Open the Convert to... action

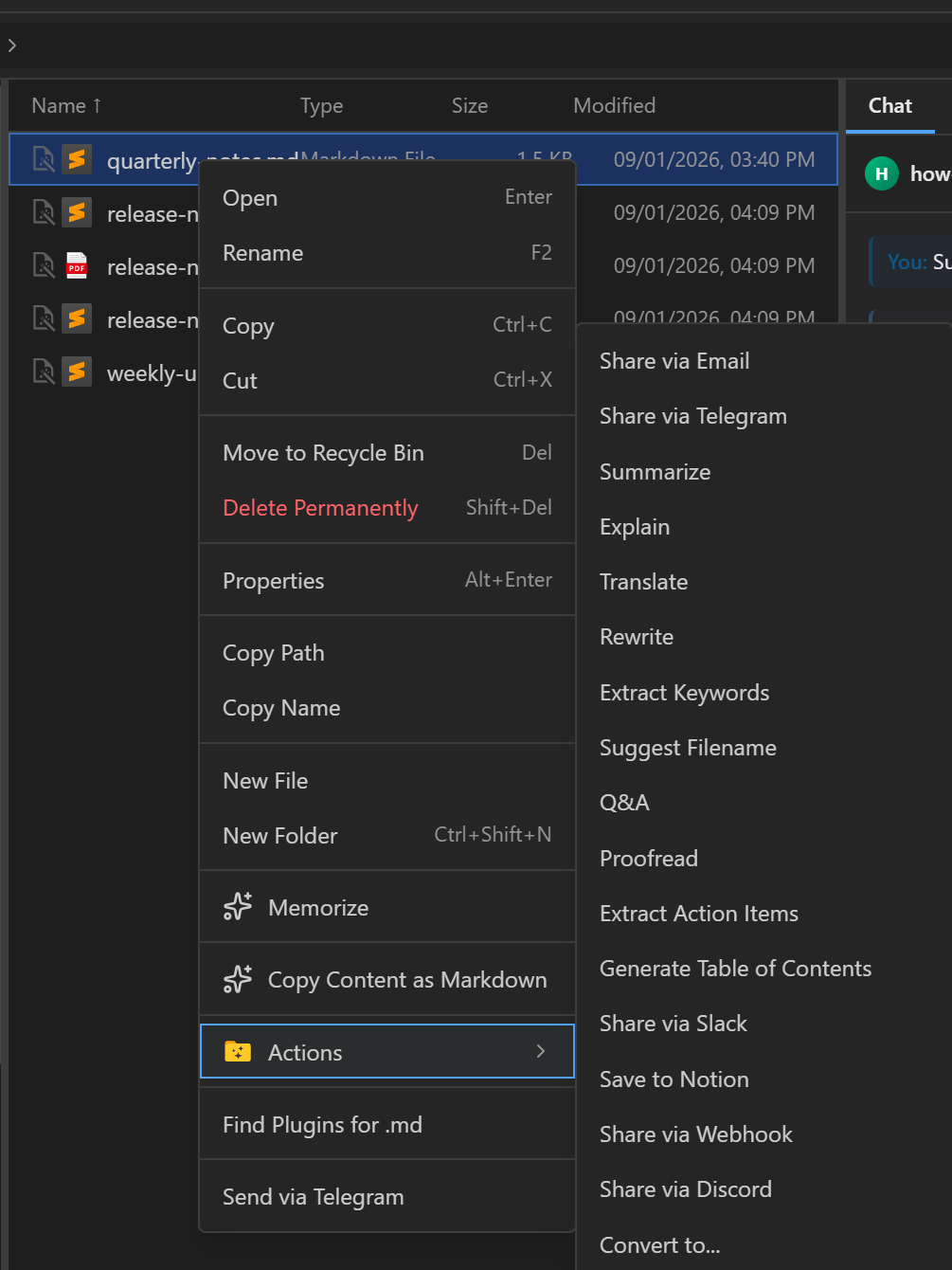(x=764, y=1244)
